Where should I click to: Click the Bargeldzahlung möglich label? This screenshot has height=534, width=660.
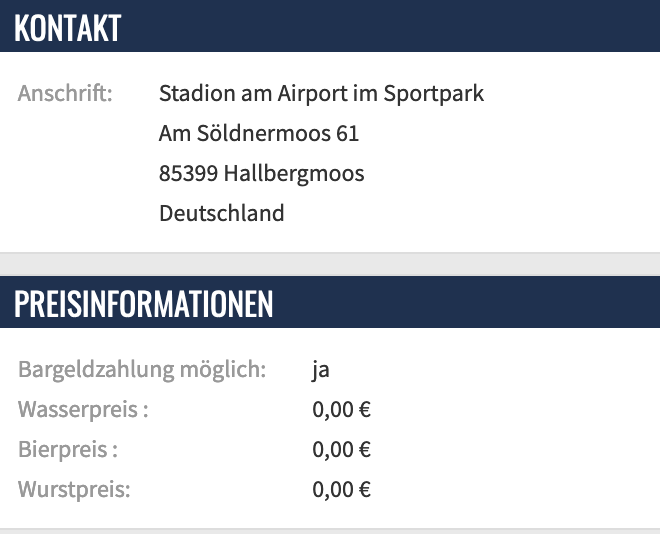142,370
